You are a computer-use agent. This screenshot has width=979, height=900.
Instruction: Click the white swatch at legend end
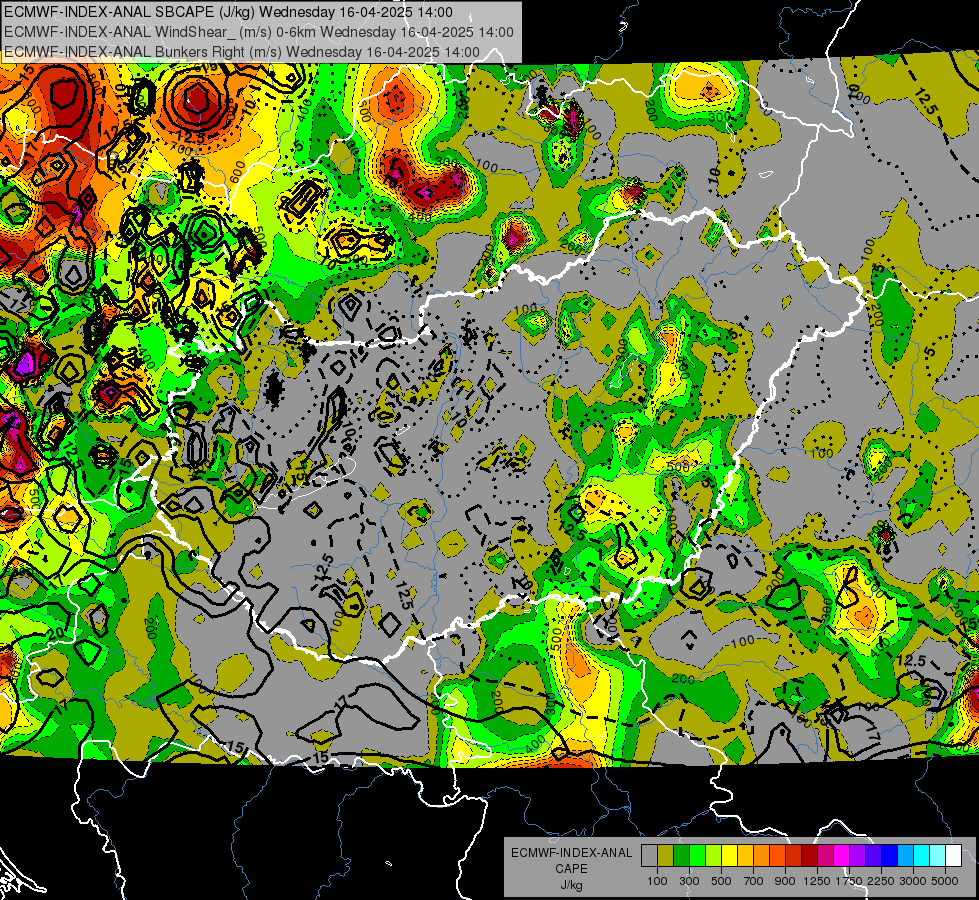(953, 855)
